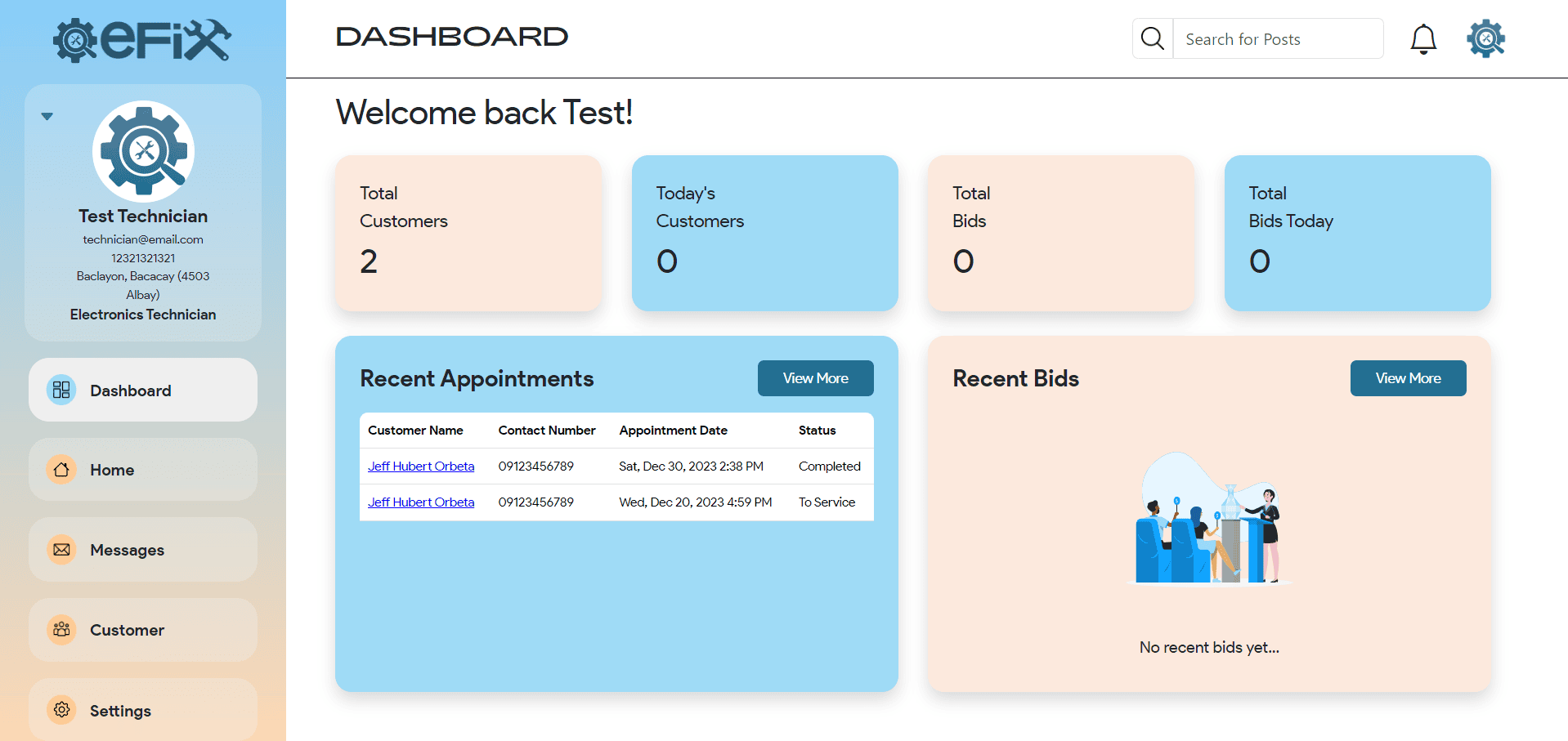Click the Test Technician profile avatar
Image resolution: width=1568 pixels, height=741 pixels.
[x=143, y=151]
